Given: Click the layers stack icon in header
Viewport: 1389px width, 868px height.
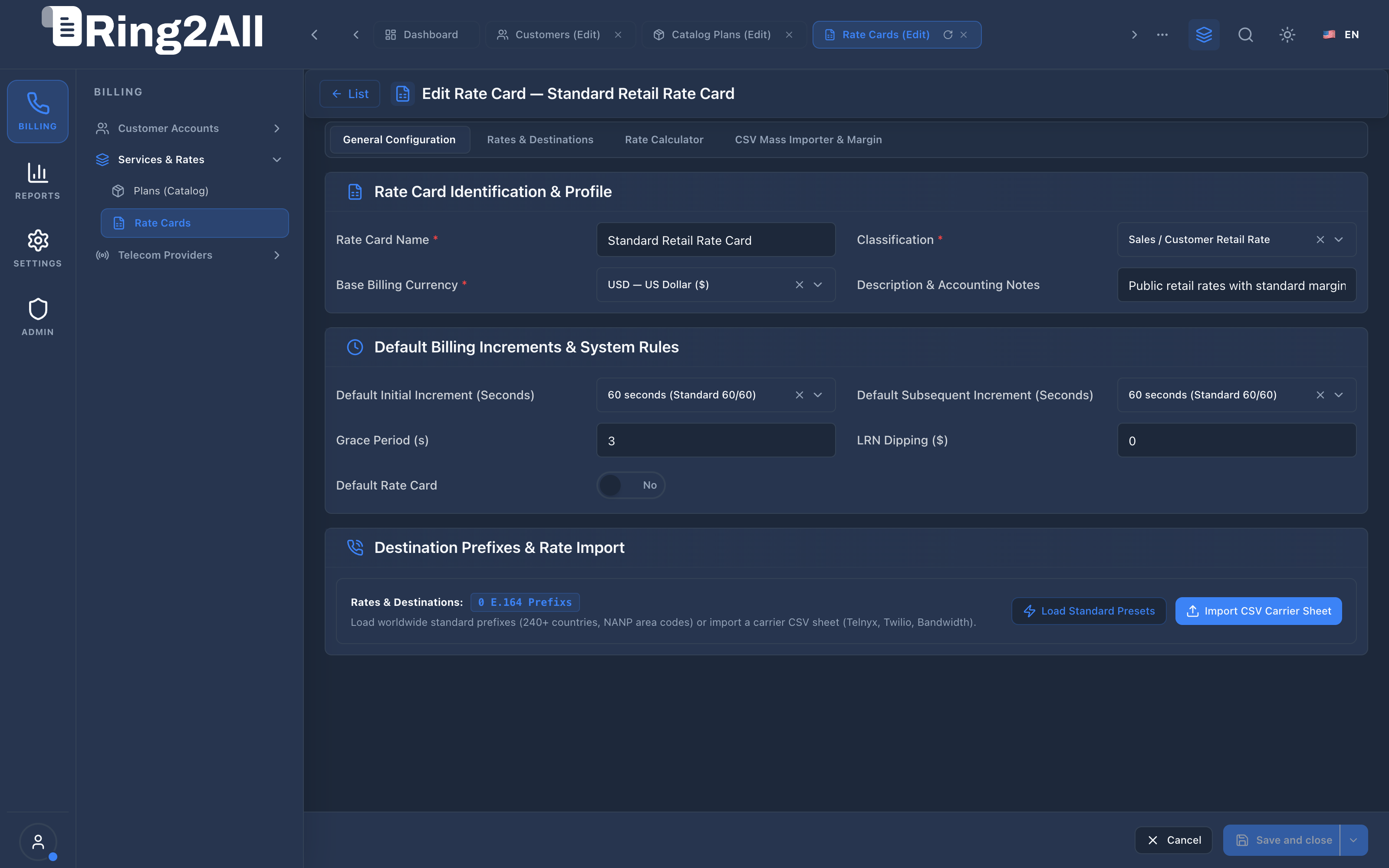Looking at the screenshot, I should (1204, 34).
